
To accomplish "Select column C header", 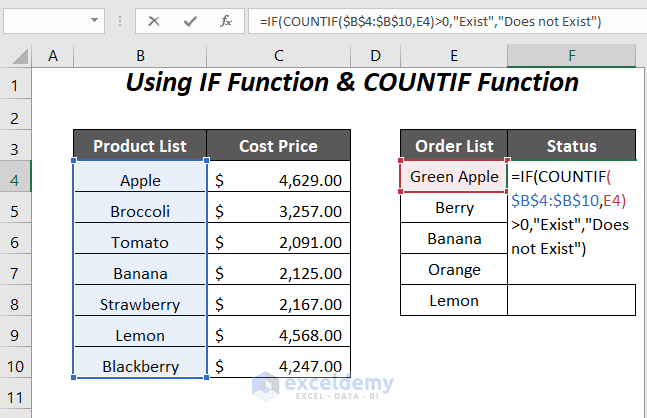I will [x=278, y=56].
